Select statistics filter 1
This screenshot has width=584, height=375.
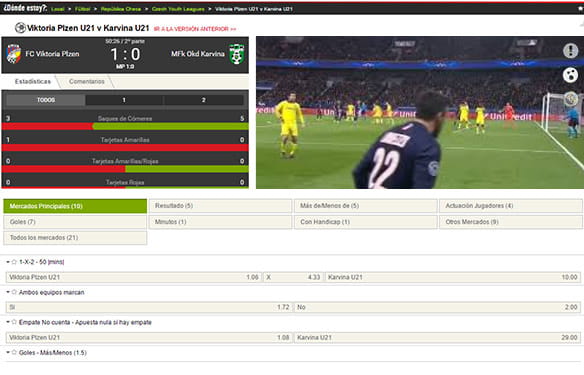(x=124, y=100)
